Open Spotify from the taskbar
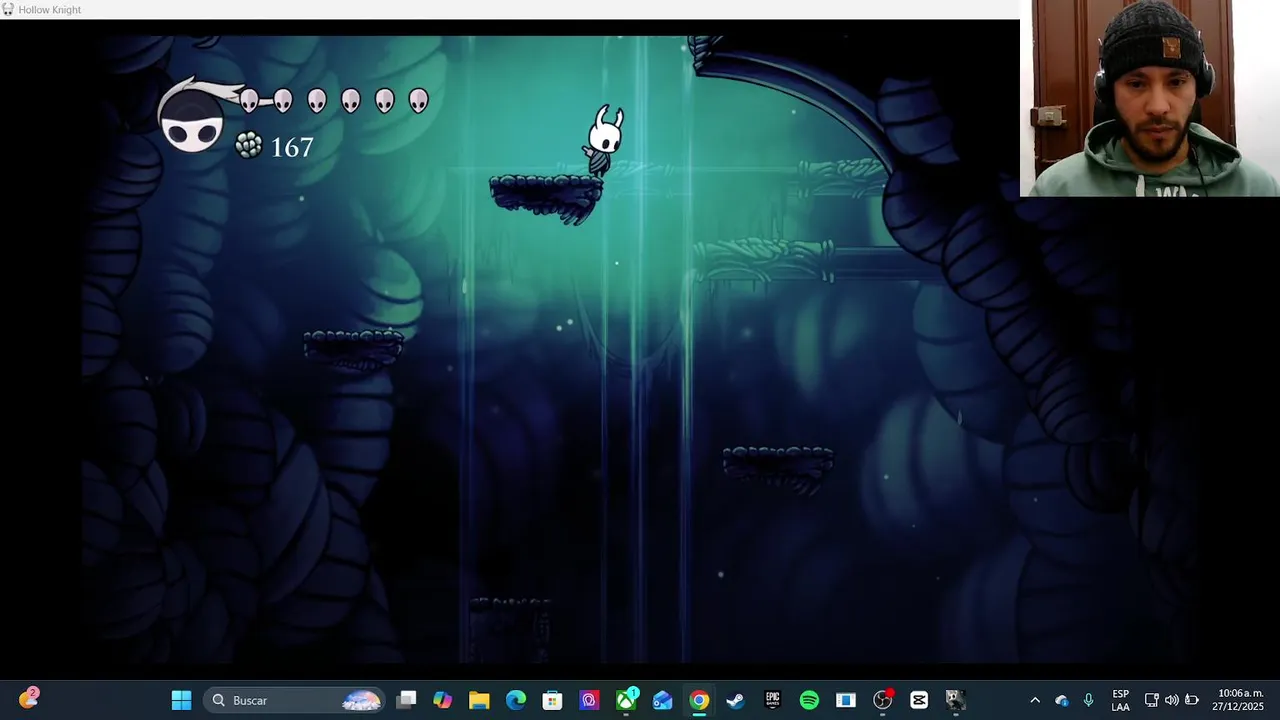This screenshot has width=1280, height=720. (x=809, y=700)
